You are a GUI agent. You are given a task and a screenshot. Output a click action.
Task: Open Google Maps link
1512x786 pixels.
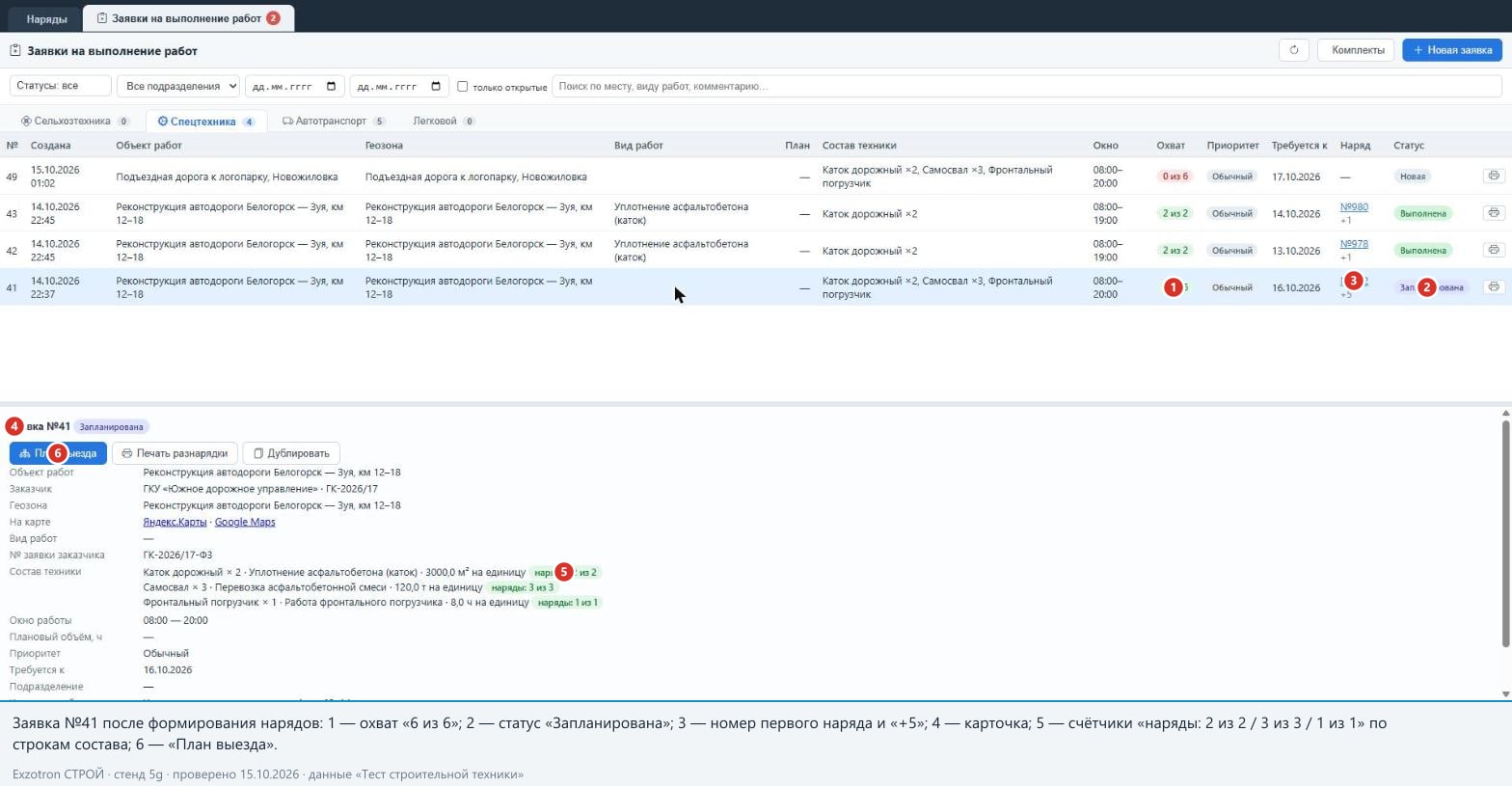(245, 522)
